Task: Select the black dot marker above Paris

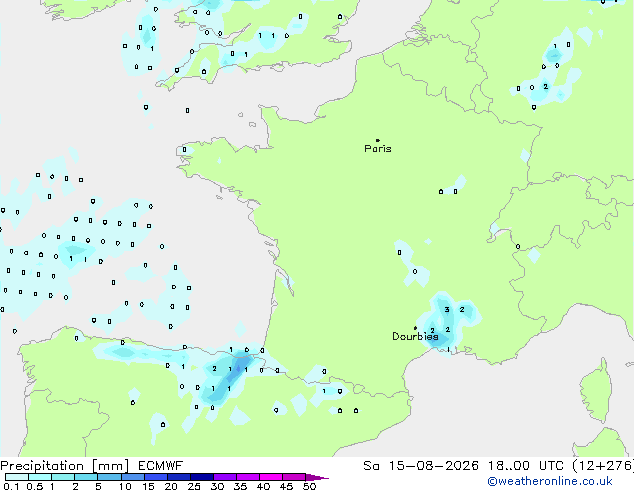Action: point(378,140)
